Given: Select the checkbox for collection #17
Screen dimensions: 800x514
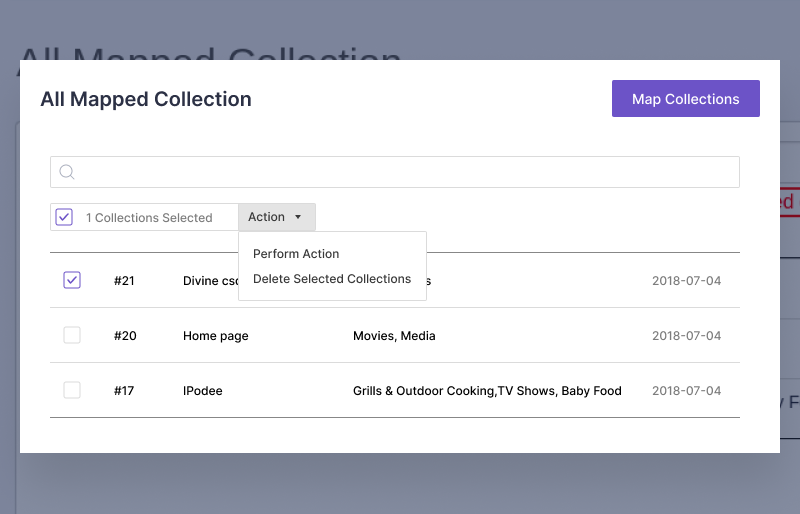Looking at the screenshot, I should (72, 390).
